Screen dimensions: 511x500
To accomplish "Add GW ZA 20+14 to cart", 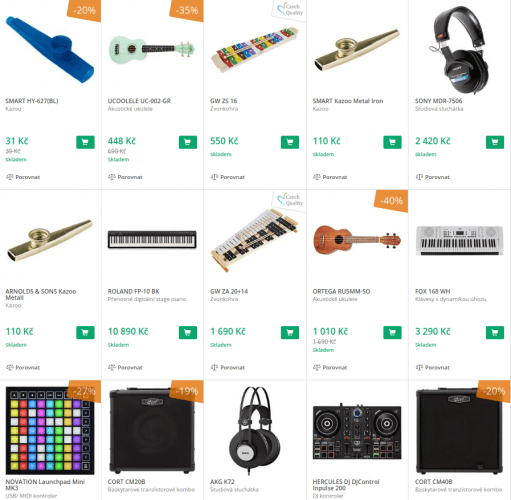I will pyautogui.click(x=290, y=332).
